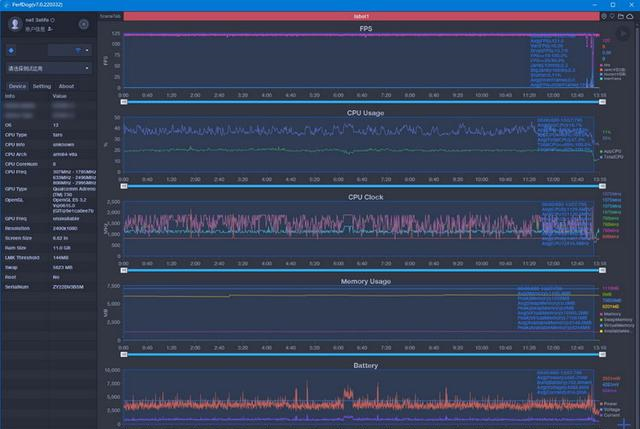Click the red label1 scene bar
The height and width of the screenshot is (429, 640).
pos(361,16)
